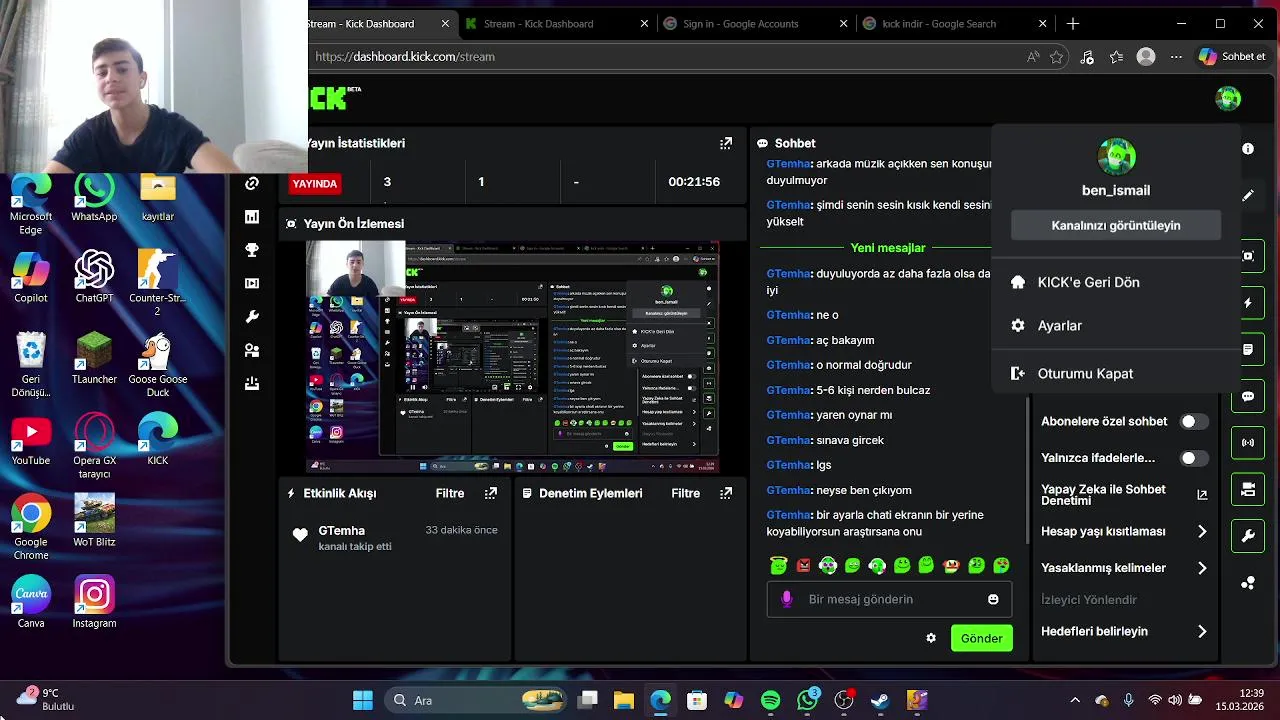Viewport: 1280px width, 720px height.
Task: Click the stream duration 00:21:56
Action: pyautogui.click(x=694, y=182)
